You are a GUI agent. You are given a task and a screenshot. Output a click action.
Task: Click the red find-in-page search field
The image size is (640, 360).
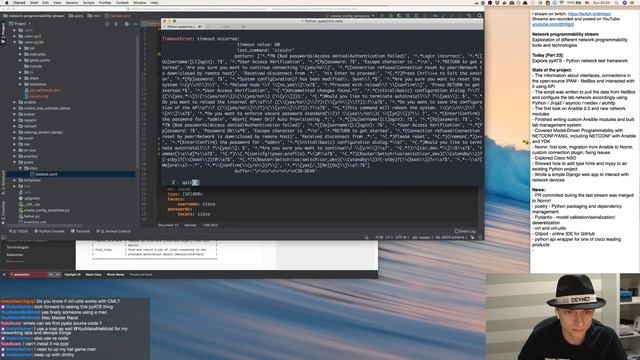click(28, 275)
